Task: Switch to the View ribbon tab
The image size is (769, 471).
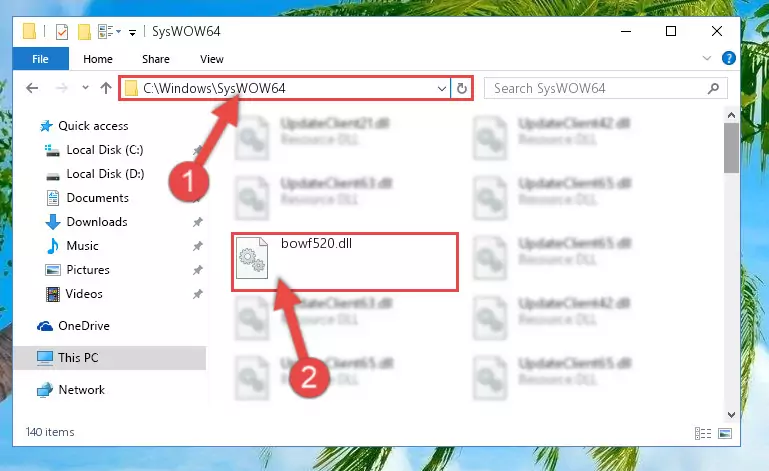Action: [x=212, y=59]
